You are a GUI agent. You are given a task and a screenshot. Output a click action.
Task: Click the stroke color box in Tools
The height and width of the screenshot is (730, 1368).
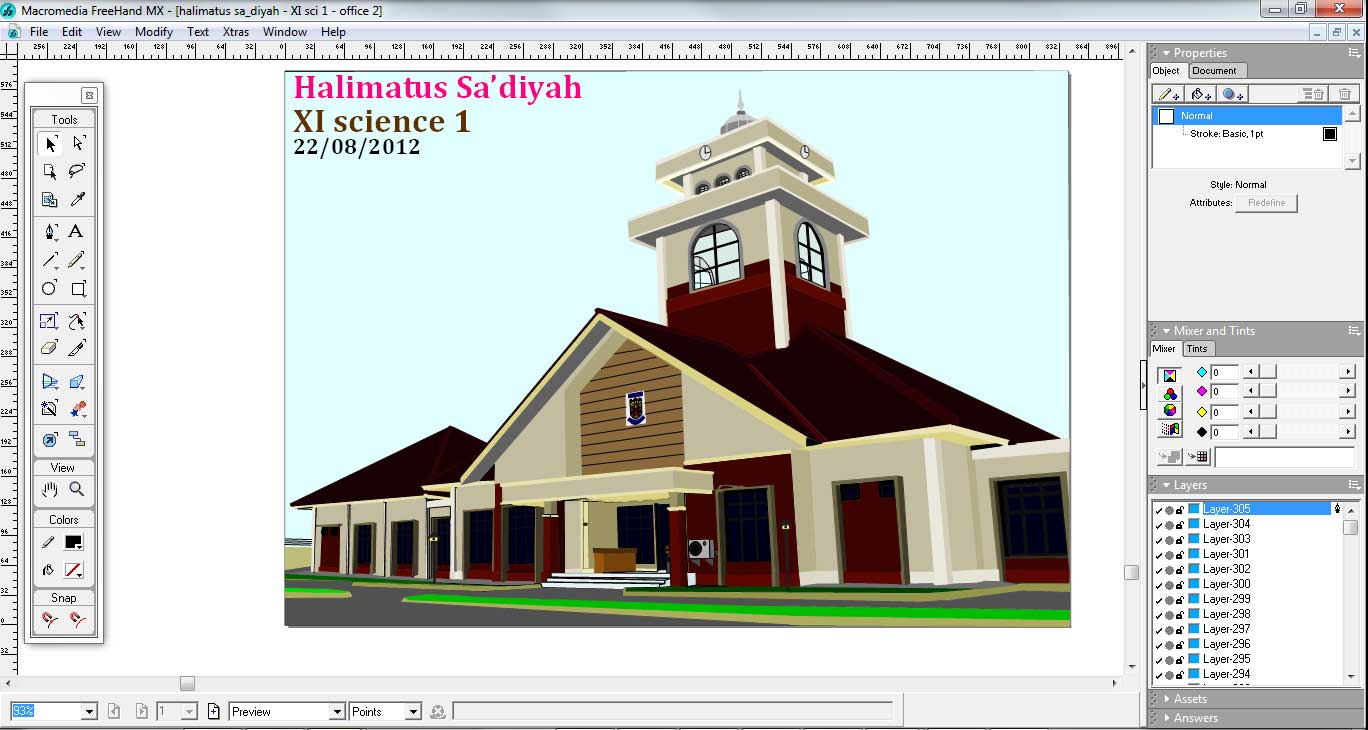[x=73, y=542]
